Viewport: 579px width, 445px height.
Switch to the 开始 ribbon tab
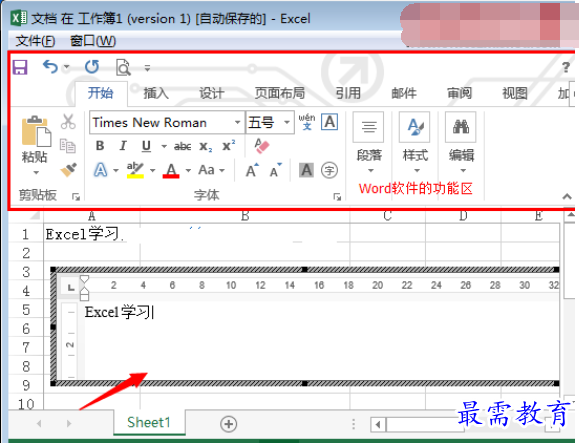(x=100, y=93)
